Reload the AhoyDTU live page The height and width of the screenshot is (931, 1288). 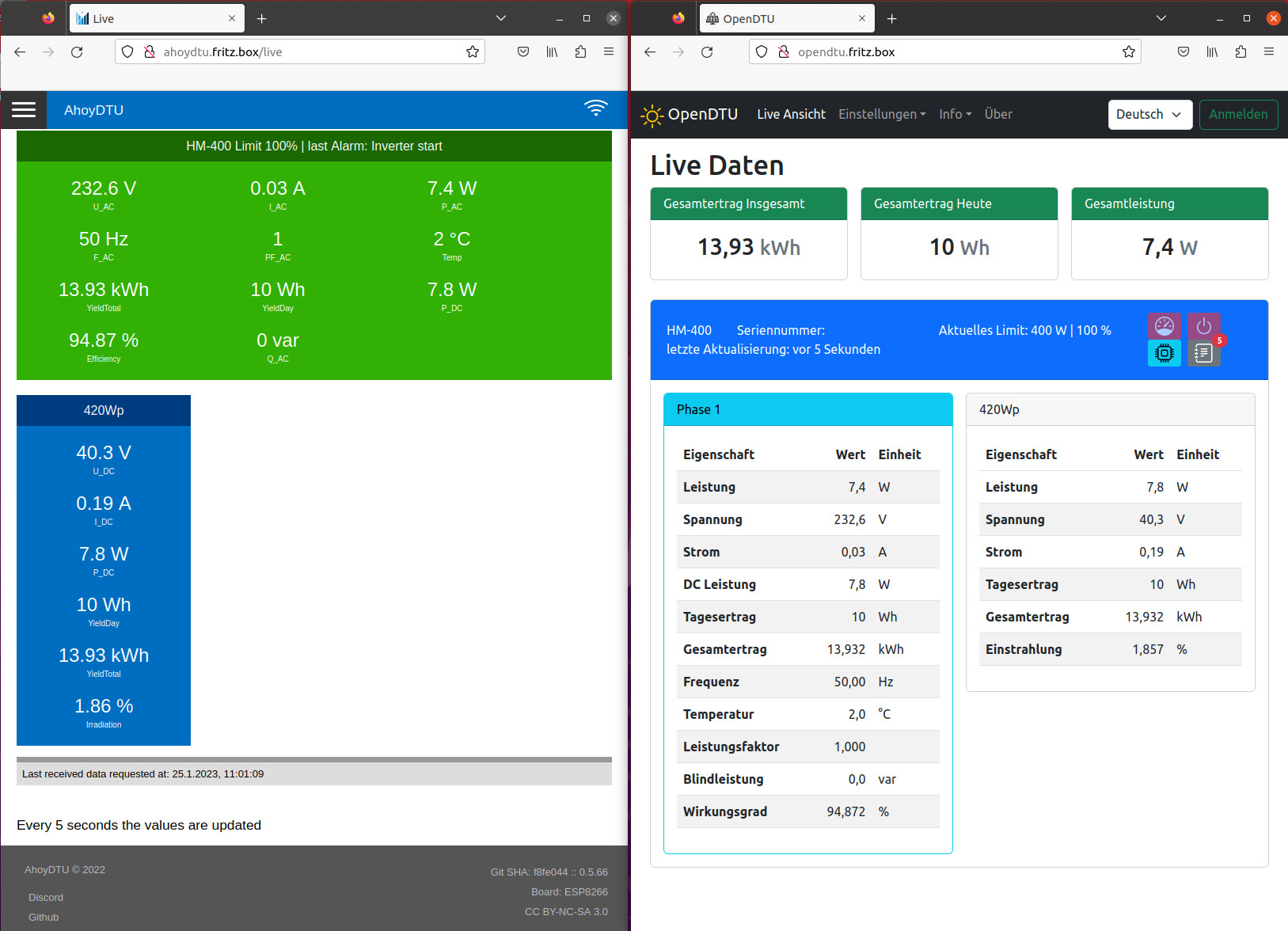[77, 52]
